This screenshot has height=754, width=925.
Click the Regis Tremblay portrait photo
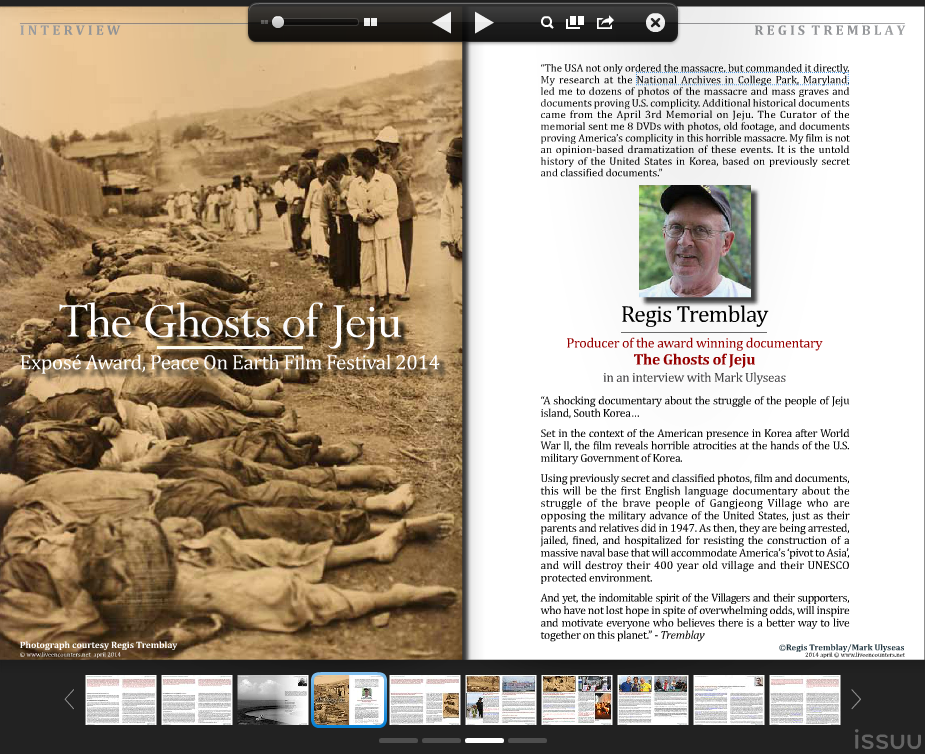click(695, 241)
